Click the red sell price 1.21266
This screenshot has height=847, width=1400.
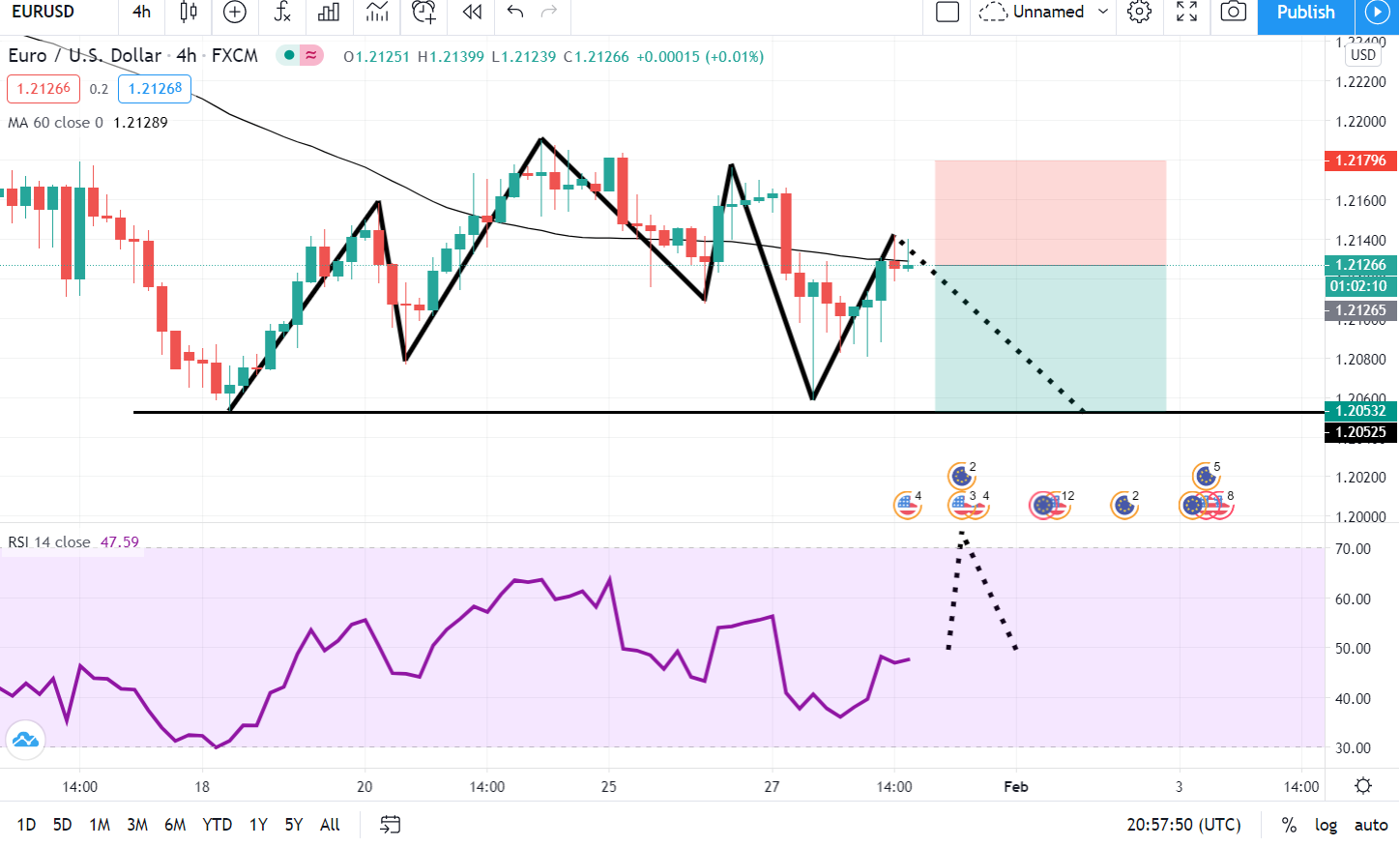click(x=44, y=89)
